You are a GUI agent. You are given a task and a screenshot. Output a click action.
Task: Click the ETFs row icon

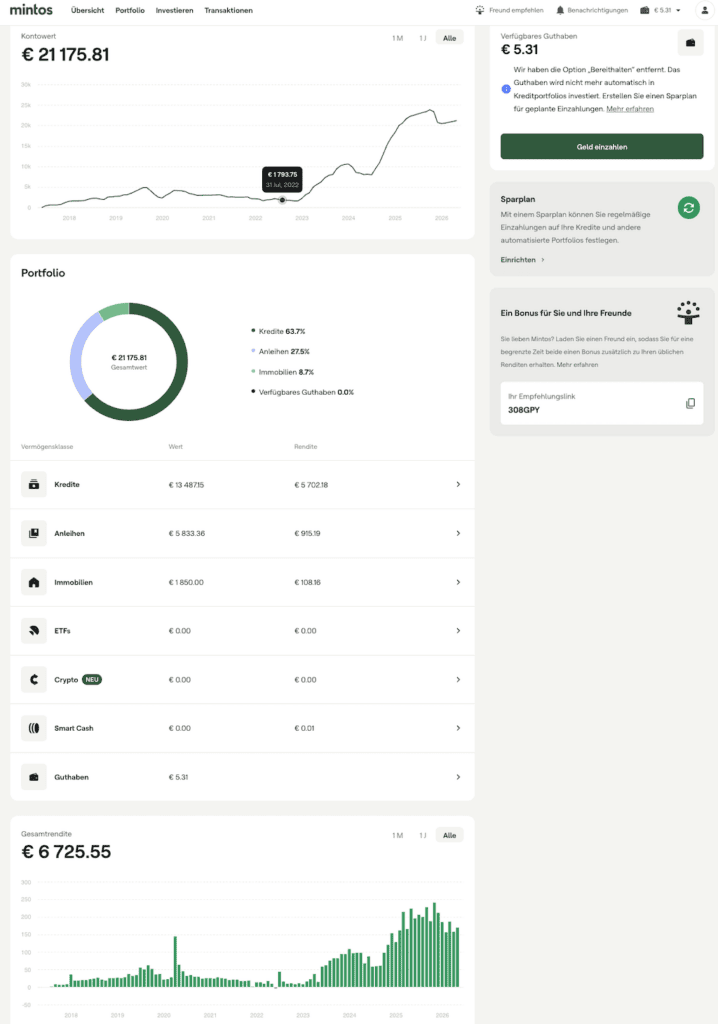point(34,631)
